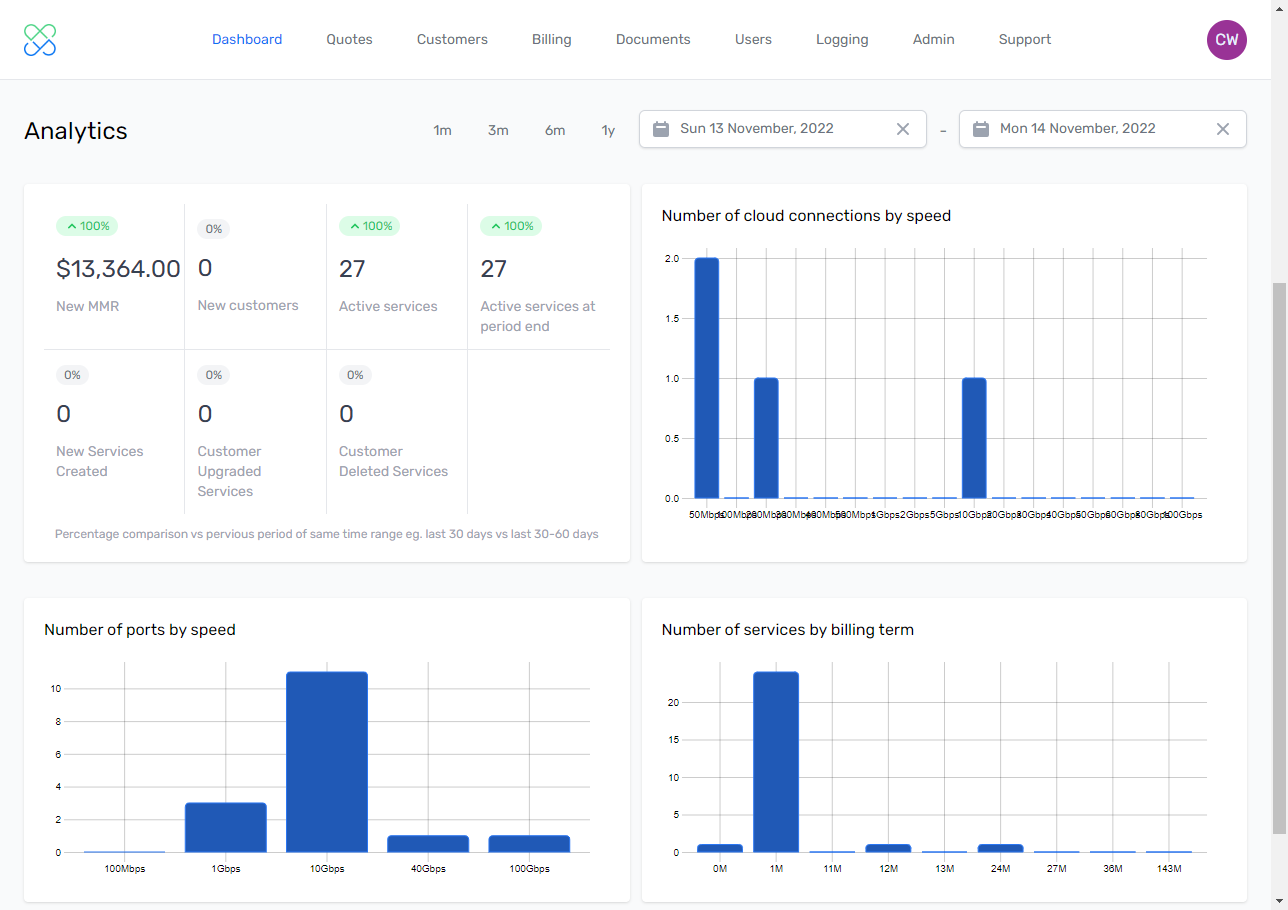Clear the Mon 14 November end date
Image resolution: width=1288 pixels, height=910 pixels.
[x=1222, y=129]
